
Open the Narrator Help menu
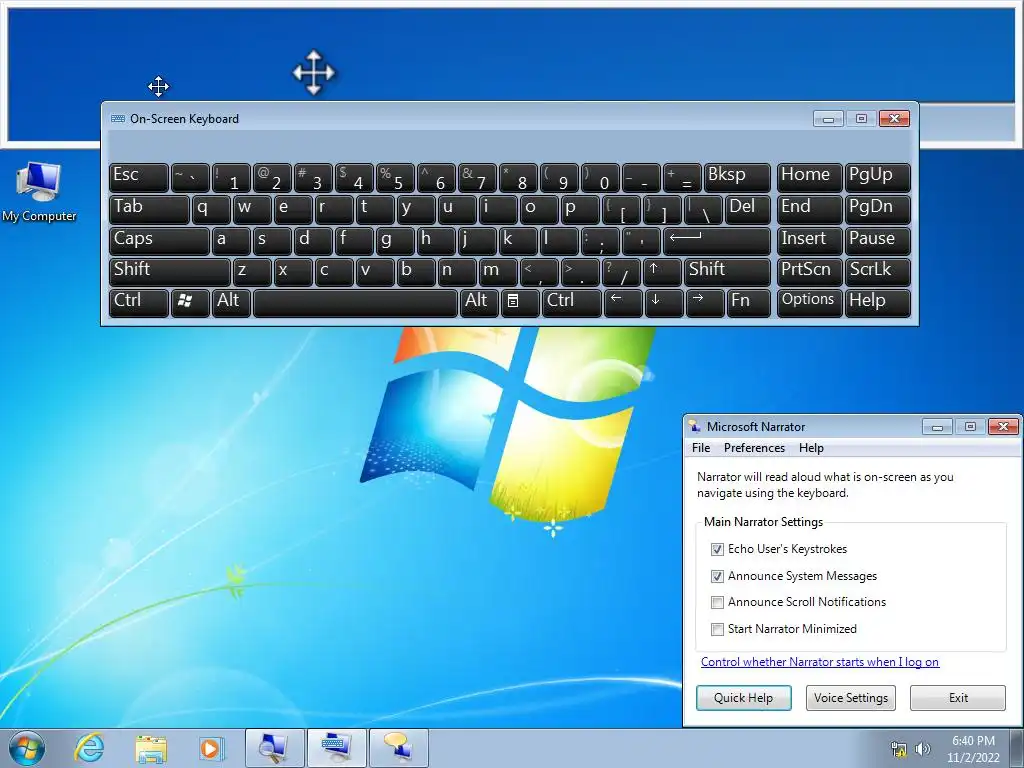click(811, 448)
